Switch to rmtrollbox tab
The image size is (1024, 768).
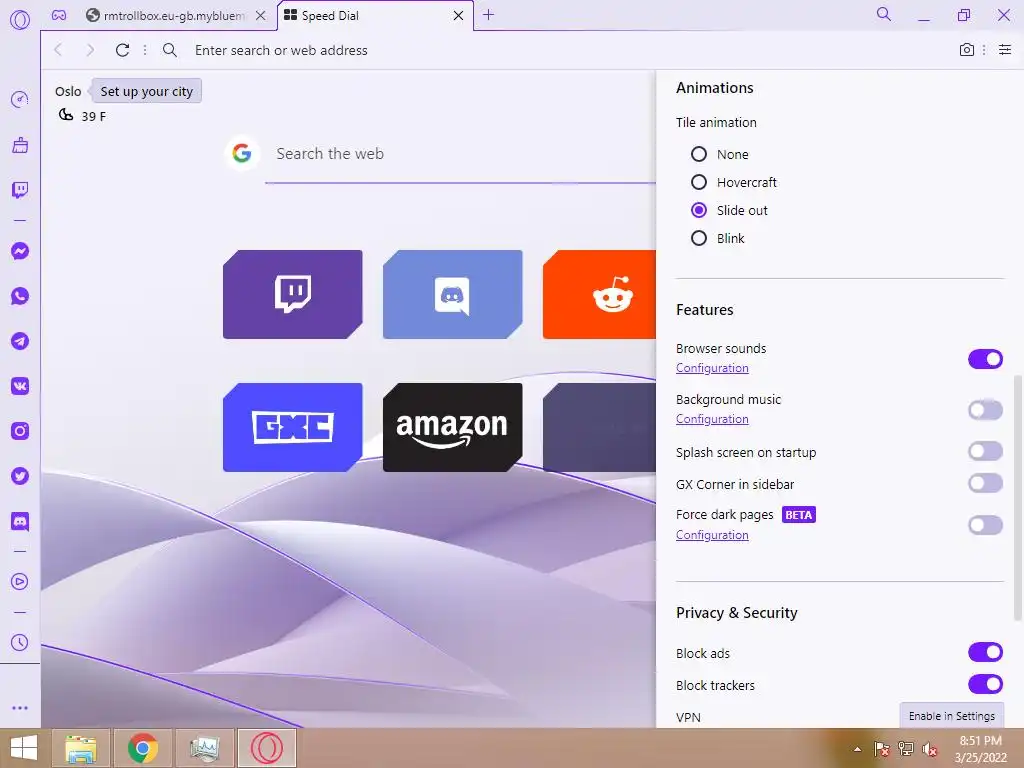pyautogui.click(x=176, y=16)
